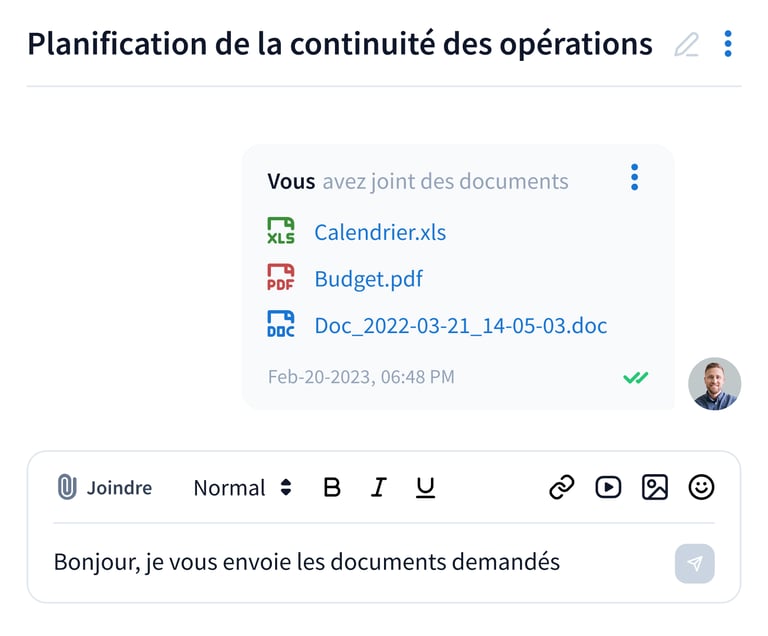Insert a video with play icon
Screen dimensions: 768x636
[x=608, y=488]
